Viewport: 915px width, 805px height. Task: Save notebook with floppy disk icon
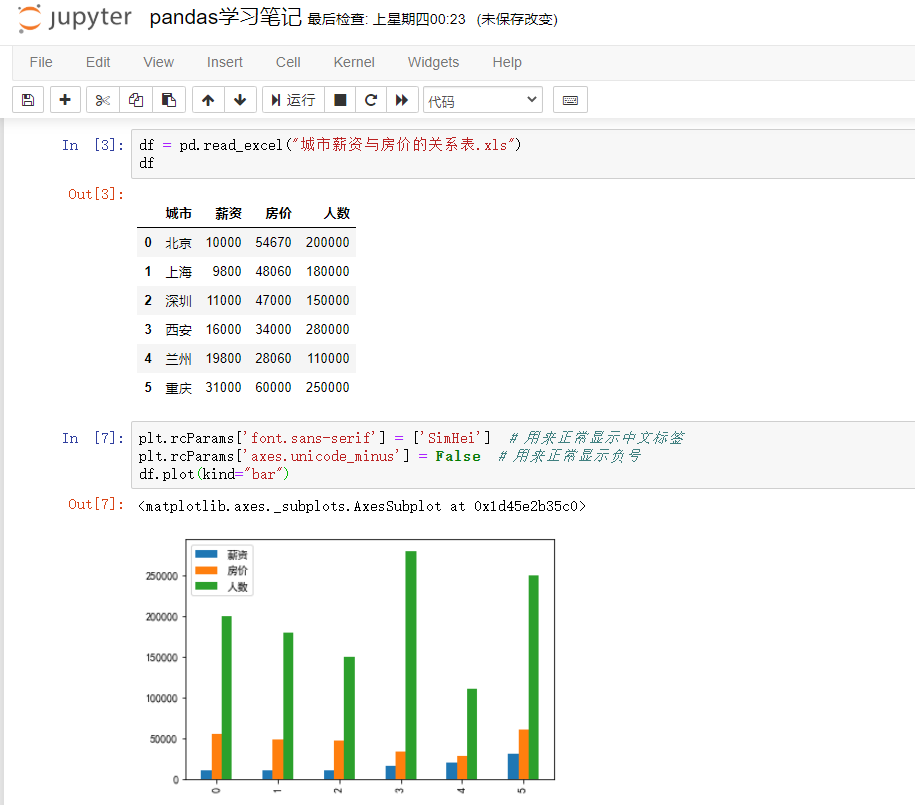(28, 100)
